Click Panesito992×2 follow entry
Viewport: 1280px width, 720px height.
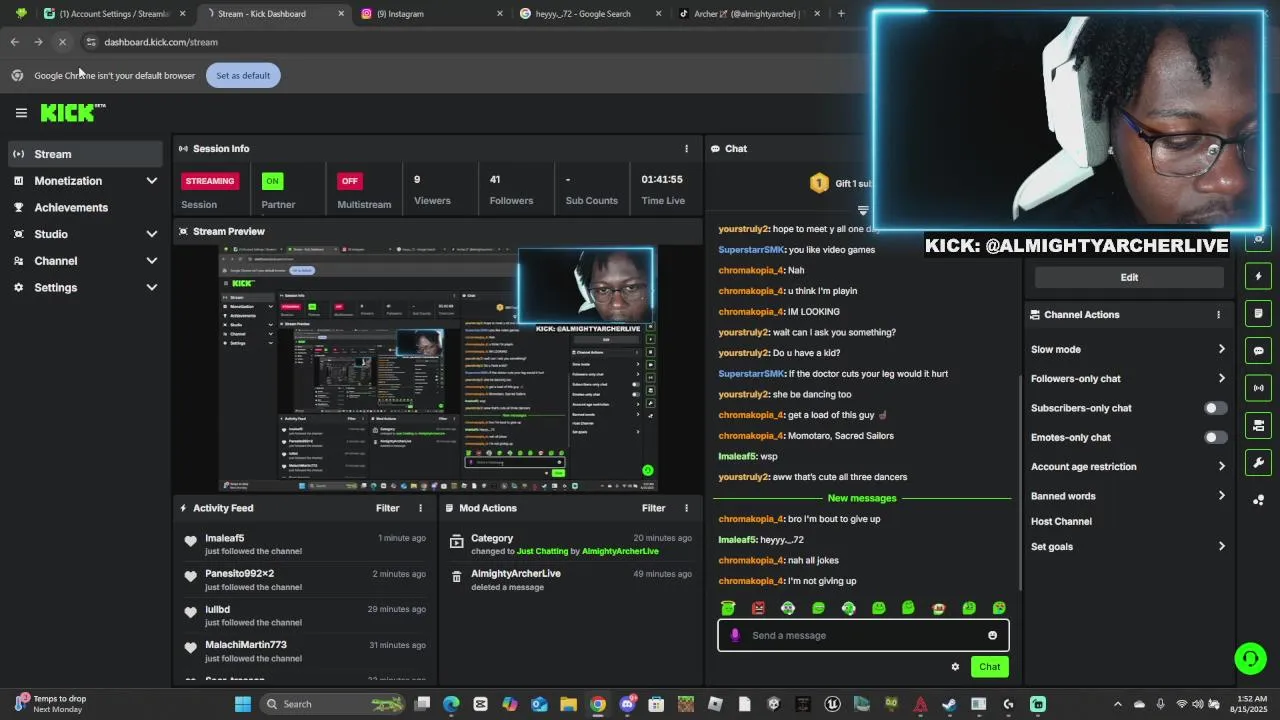pos(305,580)
